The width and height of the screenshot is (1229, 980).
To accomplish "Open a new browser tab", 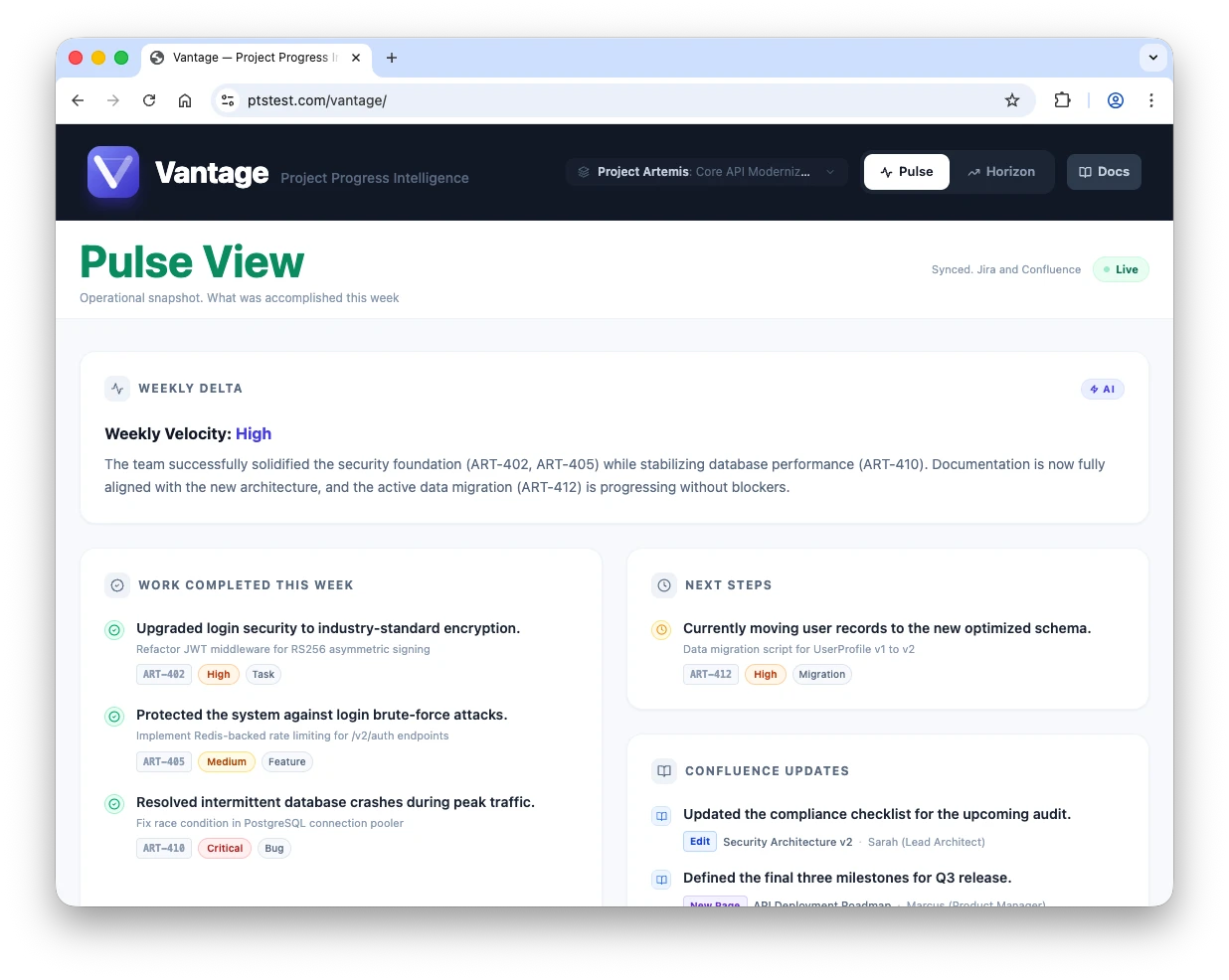I will [392, 58].
